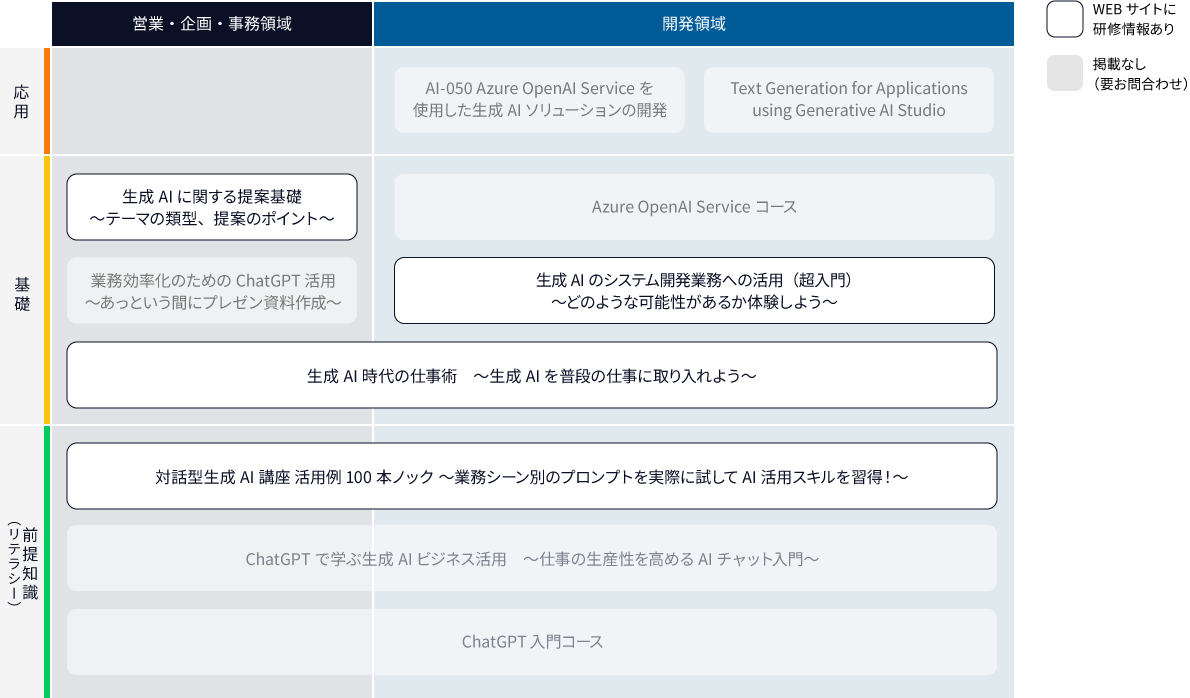
Task: Click Text Generation for Applications course box
Action: point(848,100)
